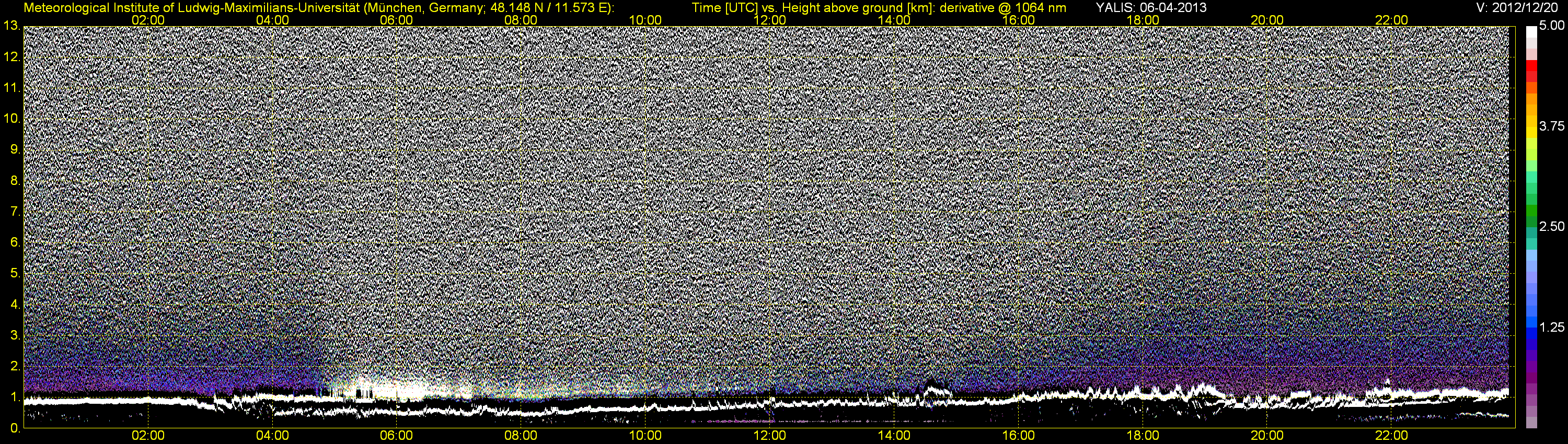Viewport: 1568px width, 444px height.
Task: Click the 9. height axis label
Action: click(x=15, y=150)
